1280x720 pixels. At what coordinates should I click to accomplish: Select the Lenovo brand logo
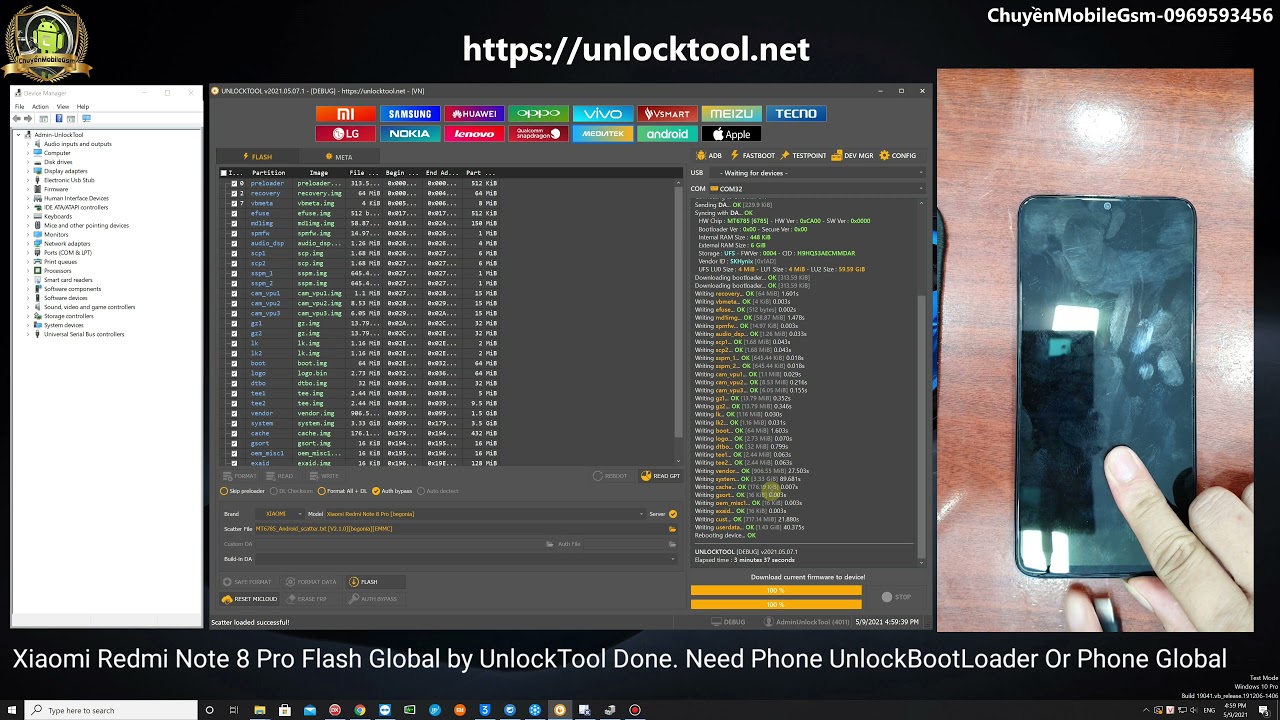(x=474, y=134)
